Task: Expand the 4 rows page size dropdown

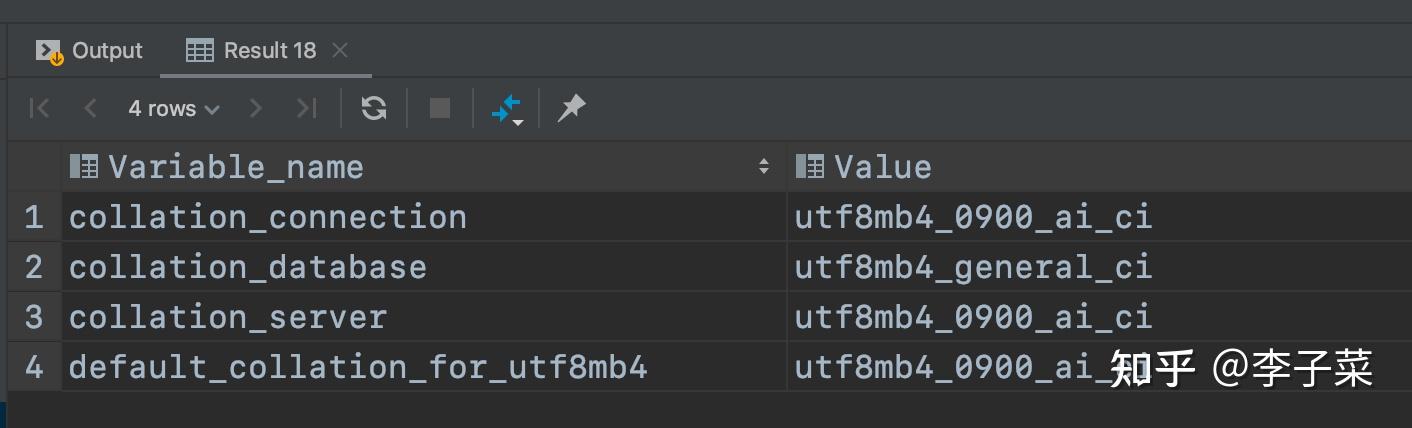Action: [x=173, y=108]
